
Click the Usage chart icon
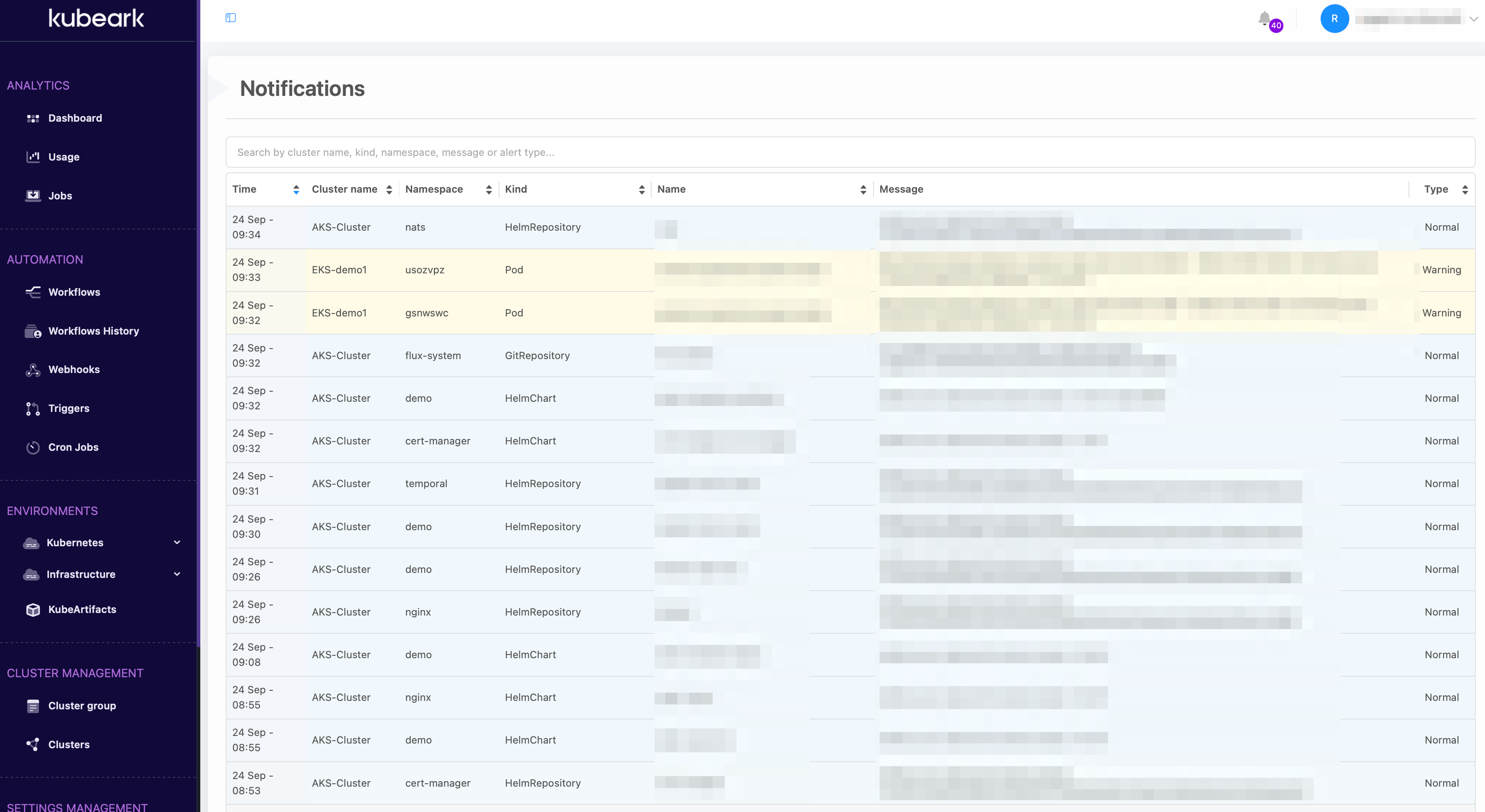tap(33, 157)
